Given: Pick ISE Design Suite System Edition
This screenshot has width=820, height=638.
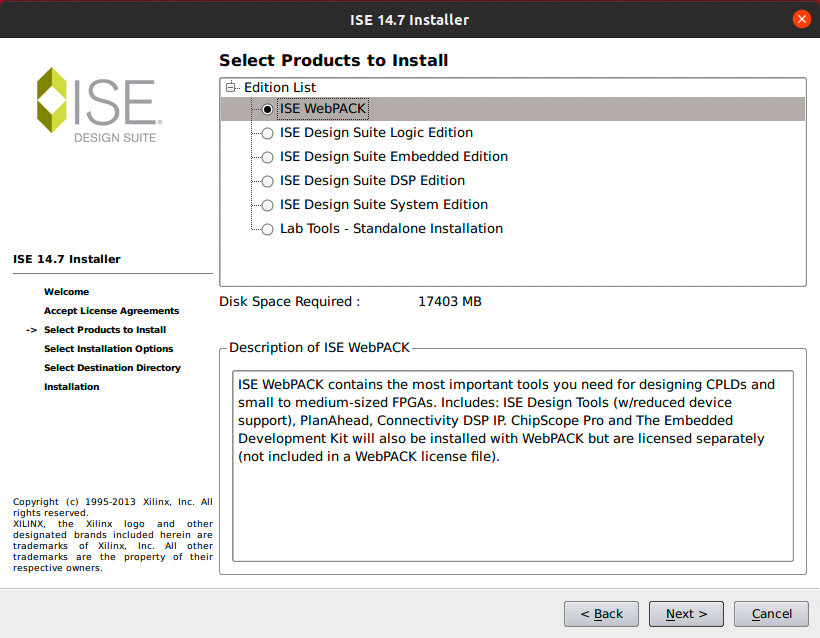Looking at the screenshot, I should pyautogui.click(x=267, y=206).
